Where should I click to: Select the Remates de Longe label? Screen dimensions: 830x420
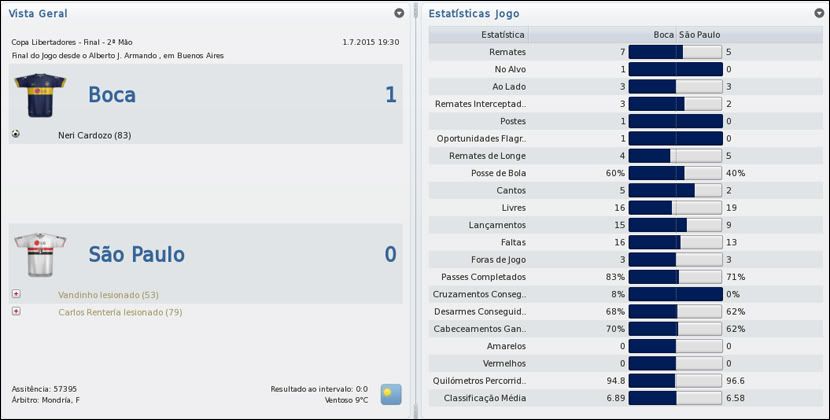[487, 156]
